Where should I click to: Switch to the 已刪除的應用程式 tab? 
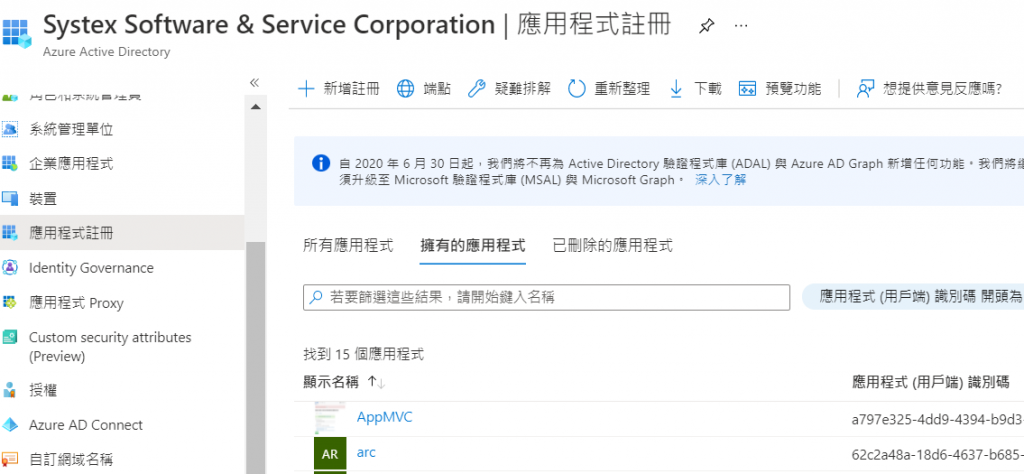pyautogui.click(x=613, y=245)
